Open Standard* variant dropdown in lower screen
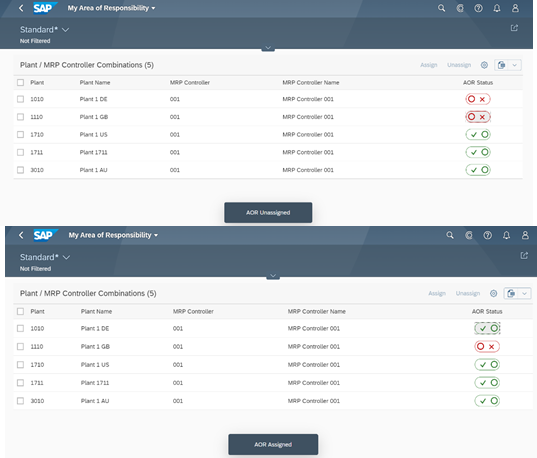Image resolution: width=537 pixels, height=458 pixels. [45, 257]
